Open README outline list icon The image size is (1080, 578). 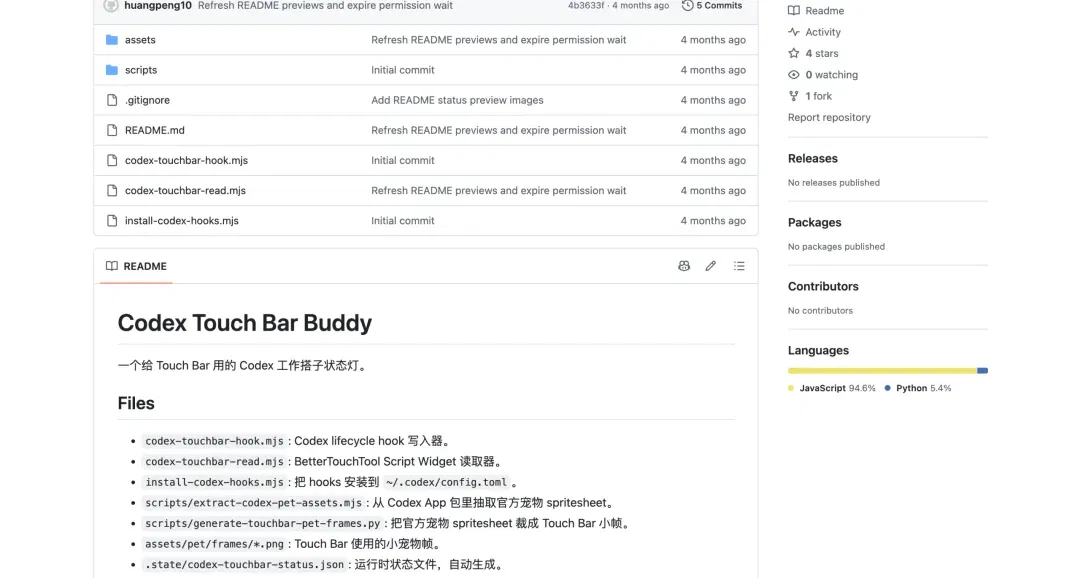[739, 266]
